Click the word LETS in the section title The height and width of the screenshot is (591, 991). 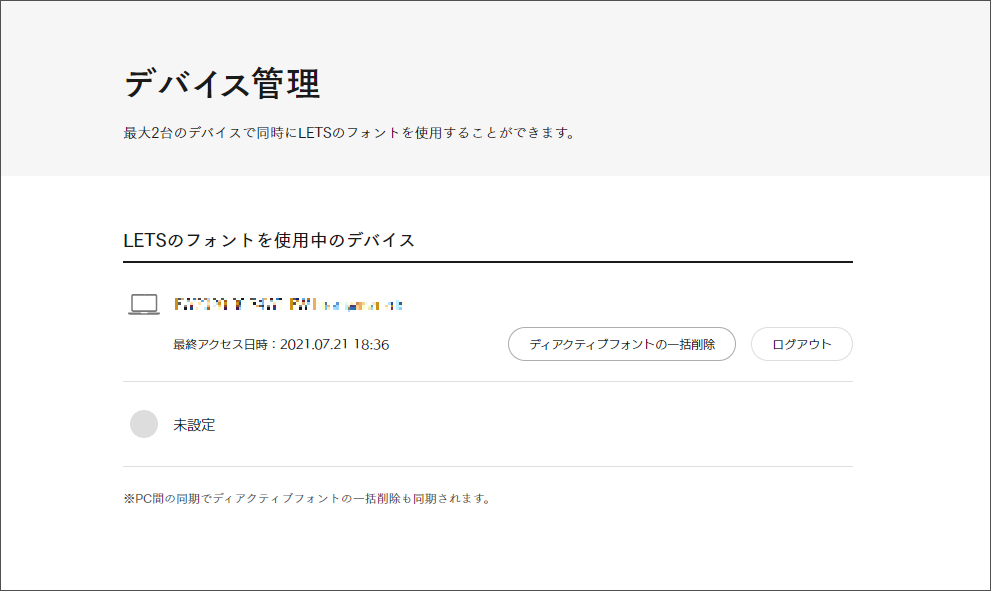[x=144, y=240]
